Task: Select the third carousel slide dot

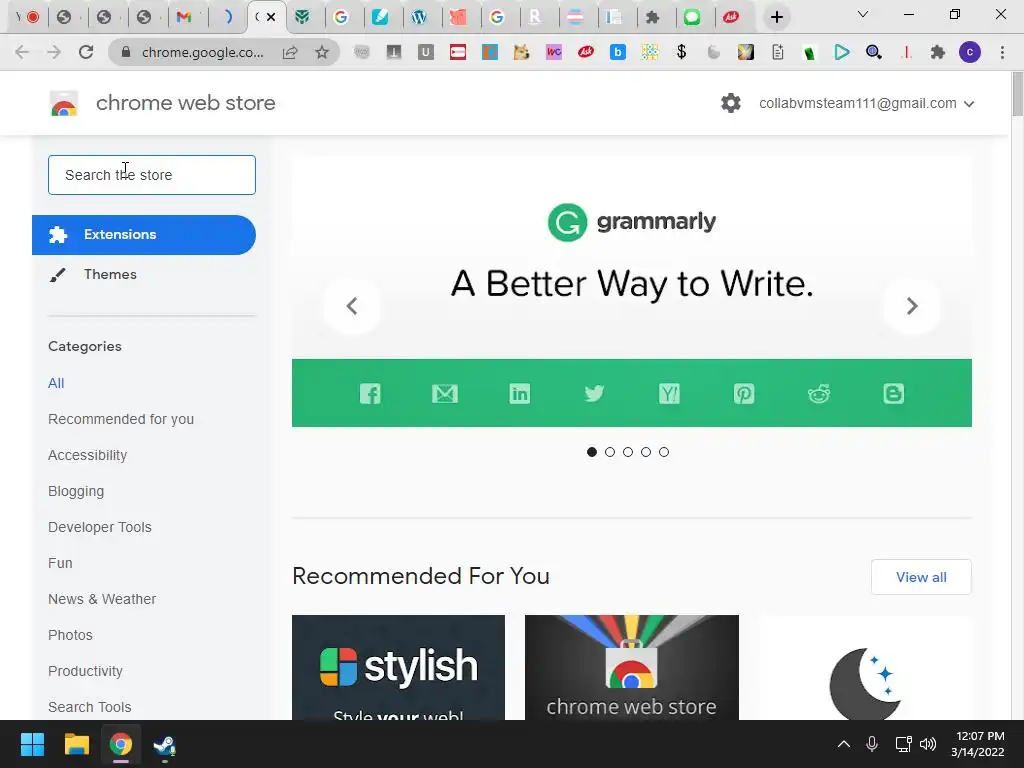Action: (x=628, y=452)
